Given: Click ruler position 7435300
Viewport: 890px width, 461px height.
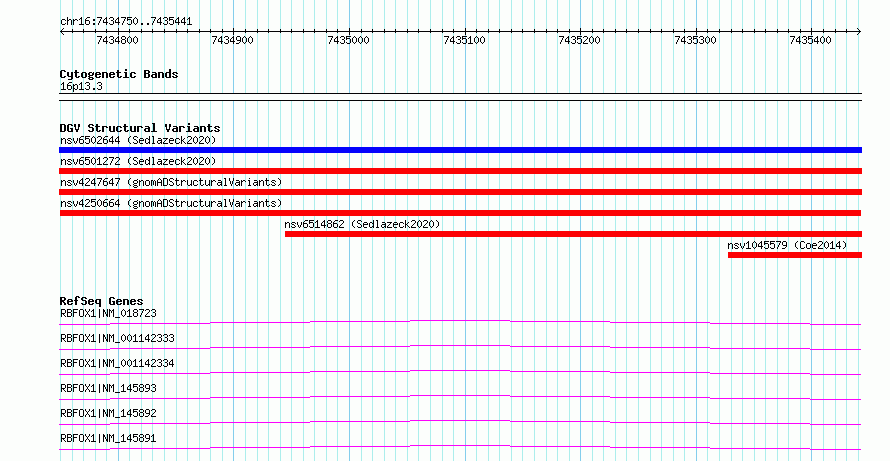Looking at the screenshot, I should [x=695, y=40].
